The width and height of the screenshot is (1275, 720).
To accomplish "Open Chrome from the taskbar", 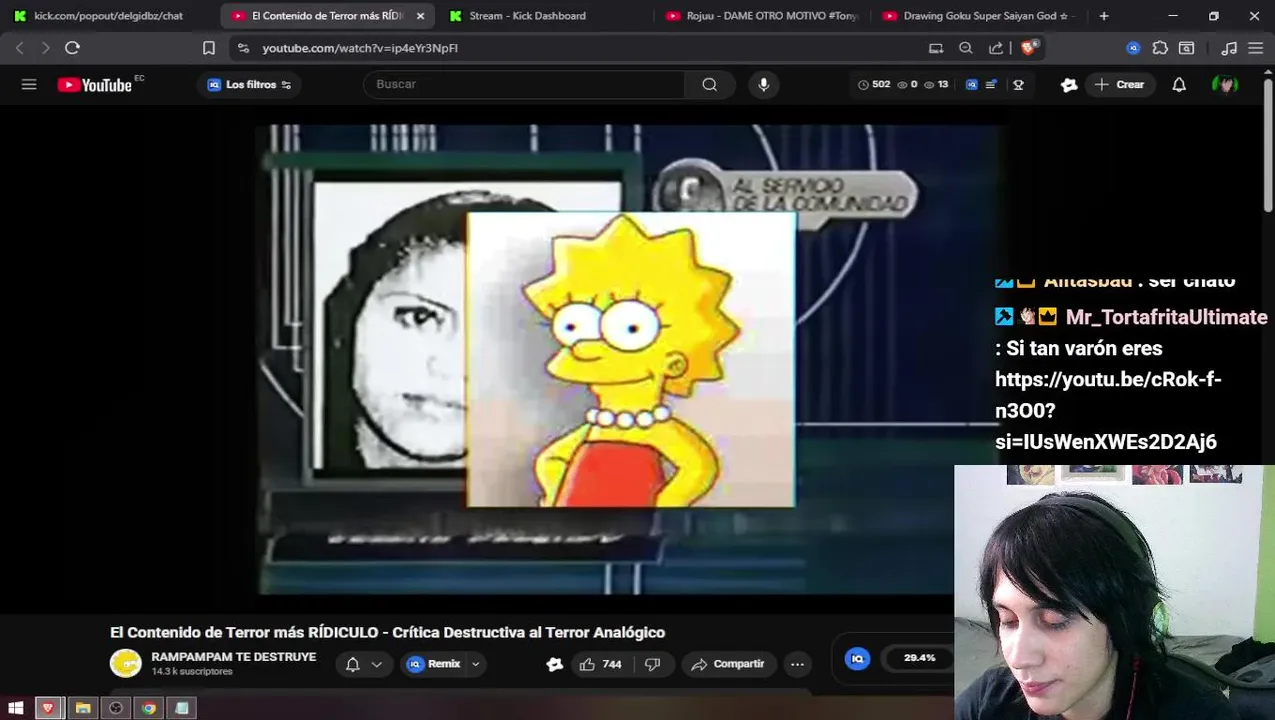I will click(x=149, y=708).
